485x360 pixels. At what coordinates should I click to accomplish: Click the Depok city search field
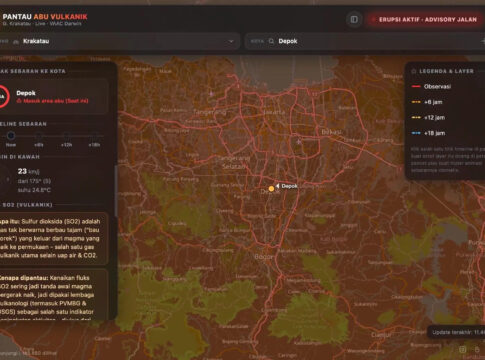365,41
